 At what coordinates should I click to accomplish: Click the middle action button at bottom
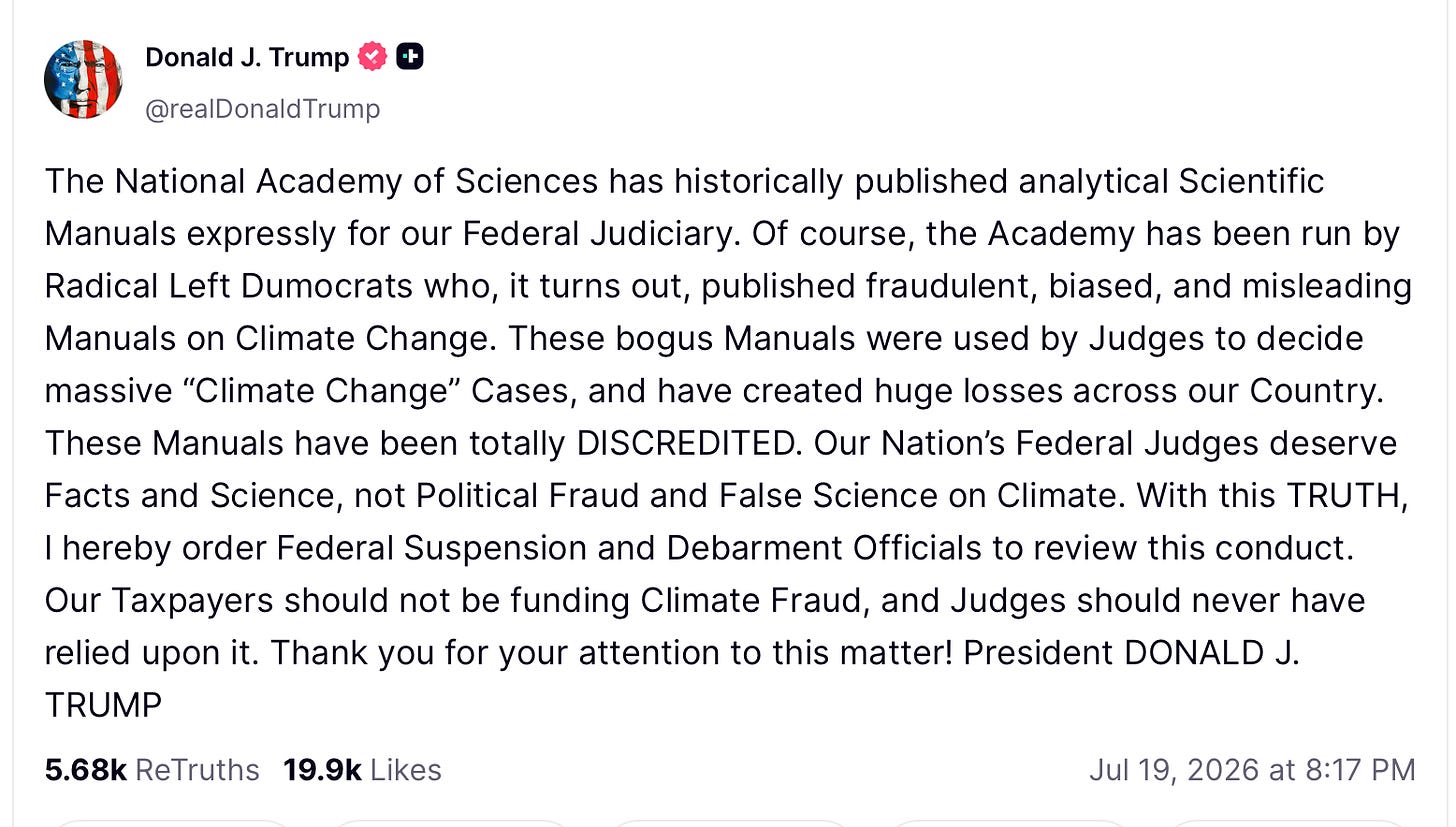point(729,823)
